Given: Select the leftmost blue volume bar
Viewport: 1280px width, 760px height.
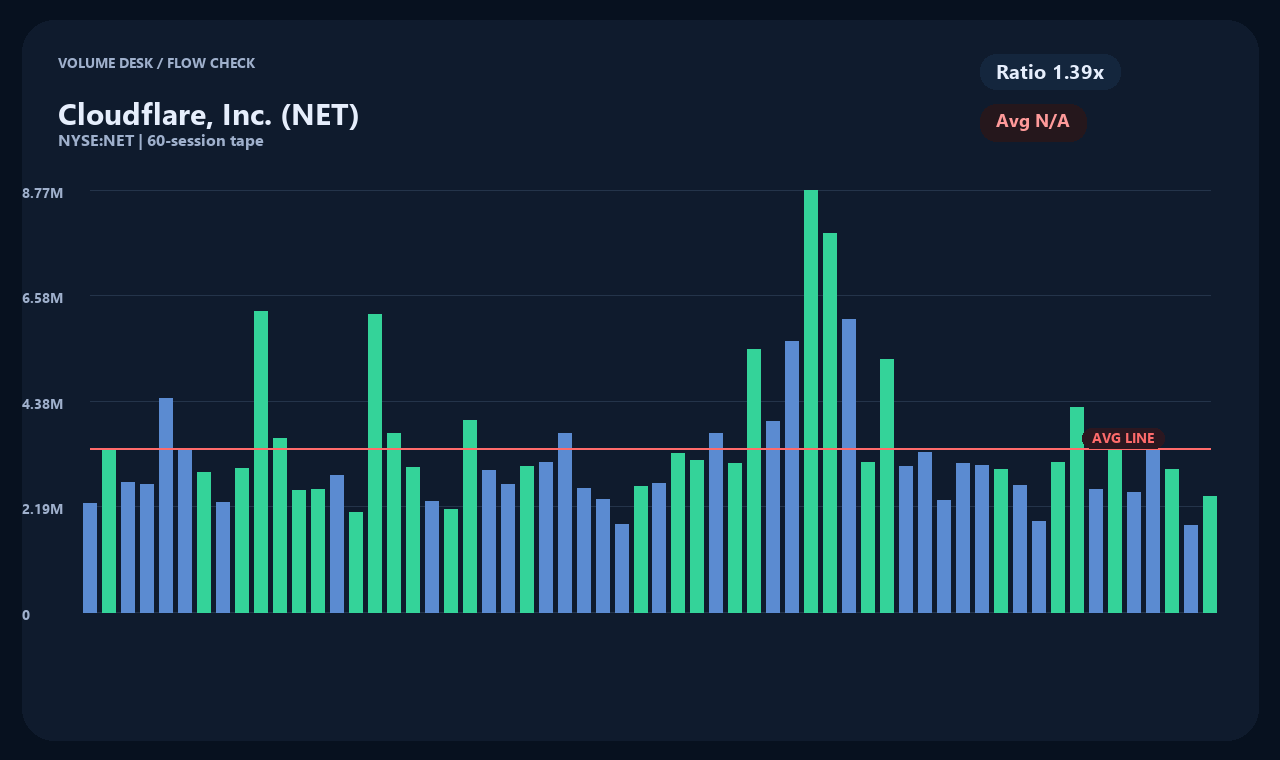Looking at the screenshot, I should pyautogui.click(x=90, y=558).
